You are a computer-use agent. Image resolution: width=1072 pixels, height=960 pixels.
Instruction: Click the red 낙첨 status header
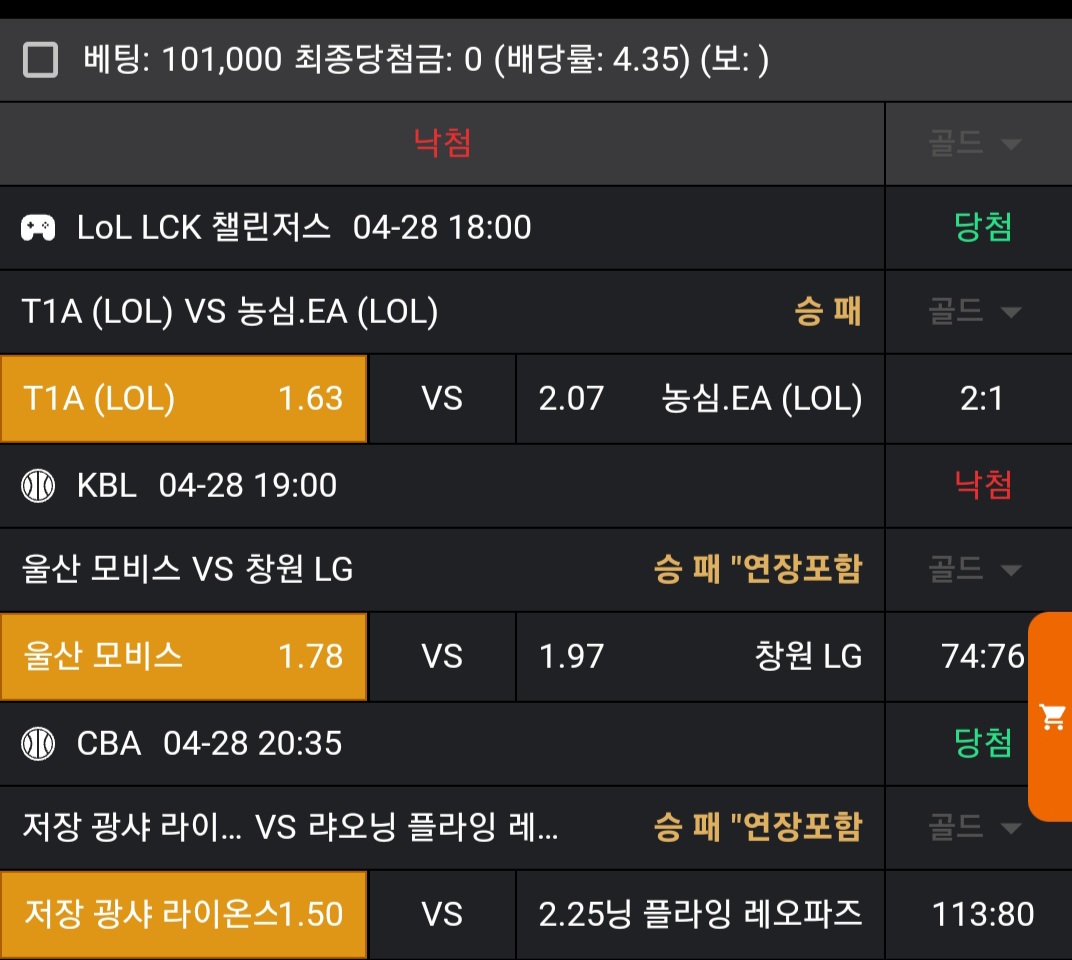pos(442,144)
